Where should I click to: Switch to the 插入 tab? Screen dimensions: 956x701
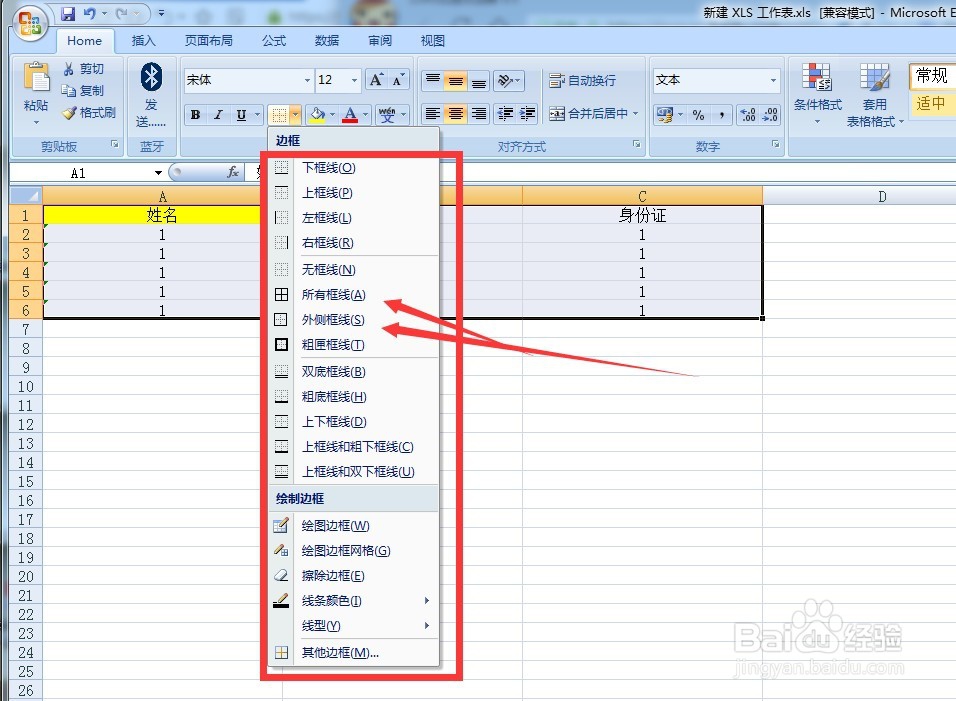click(x=143, y=41)
